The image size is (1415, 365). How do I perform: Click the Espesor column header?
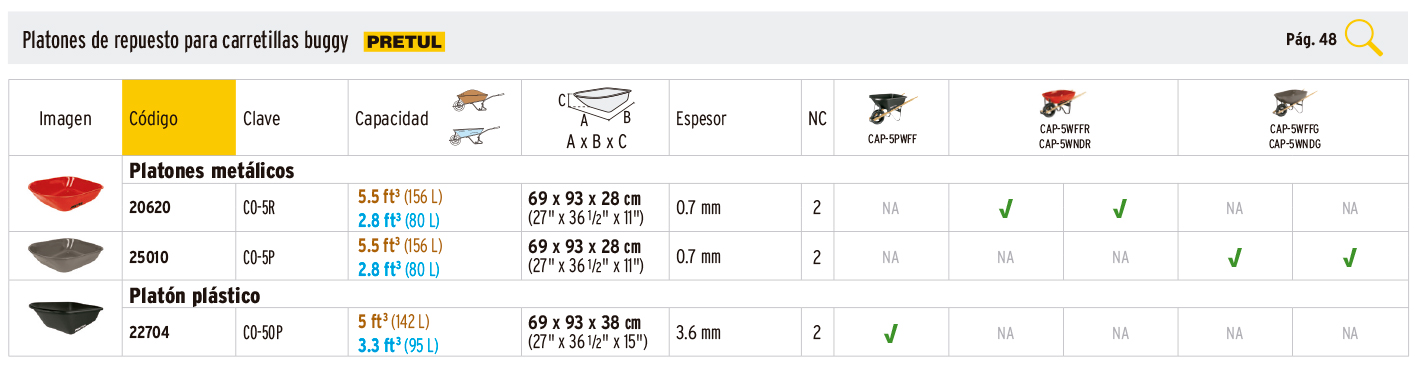[x=701, y=119]
